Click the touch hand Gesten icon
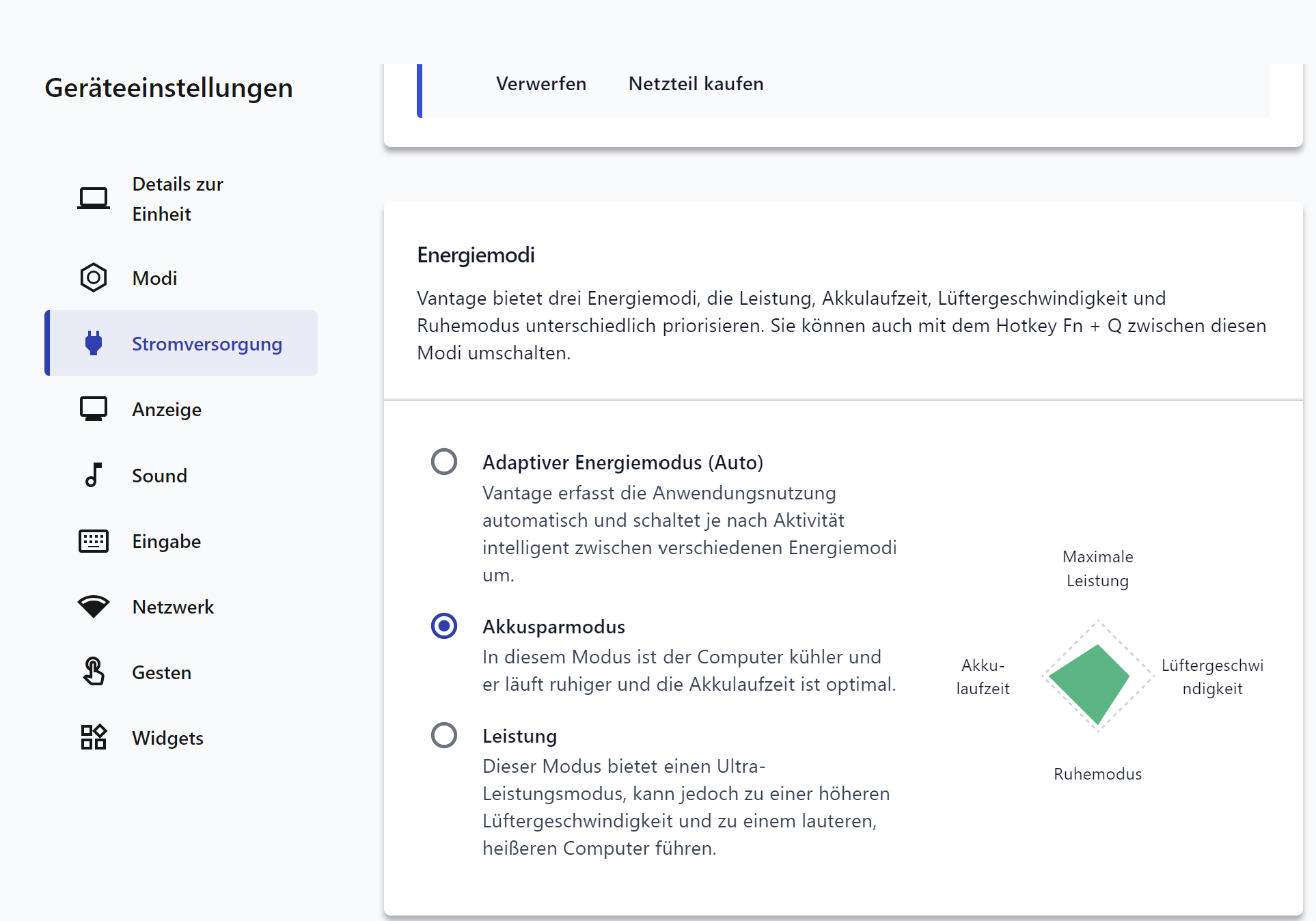This screenshot has height=921, width=1316. (x=94, y=672)
